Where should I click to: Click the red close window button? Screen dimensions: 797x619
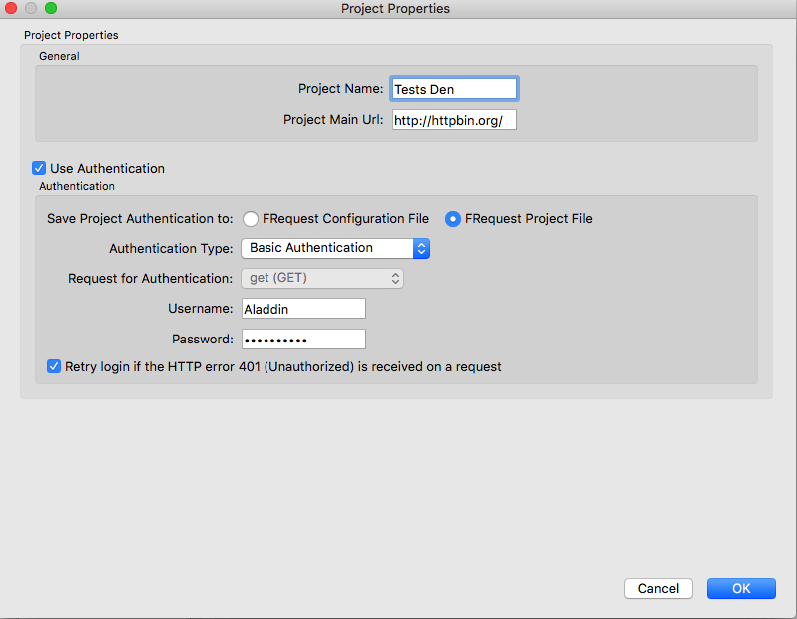click(x=12, y=9)
